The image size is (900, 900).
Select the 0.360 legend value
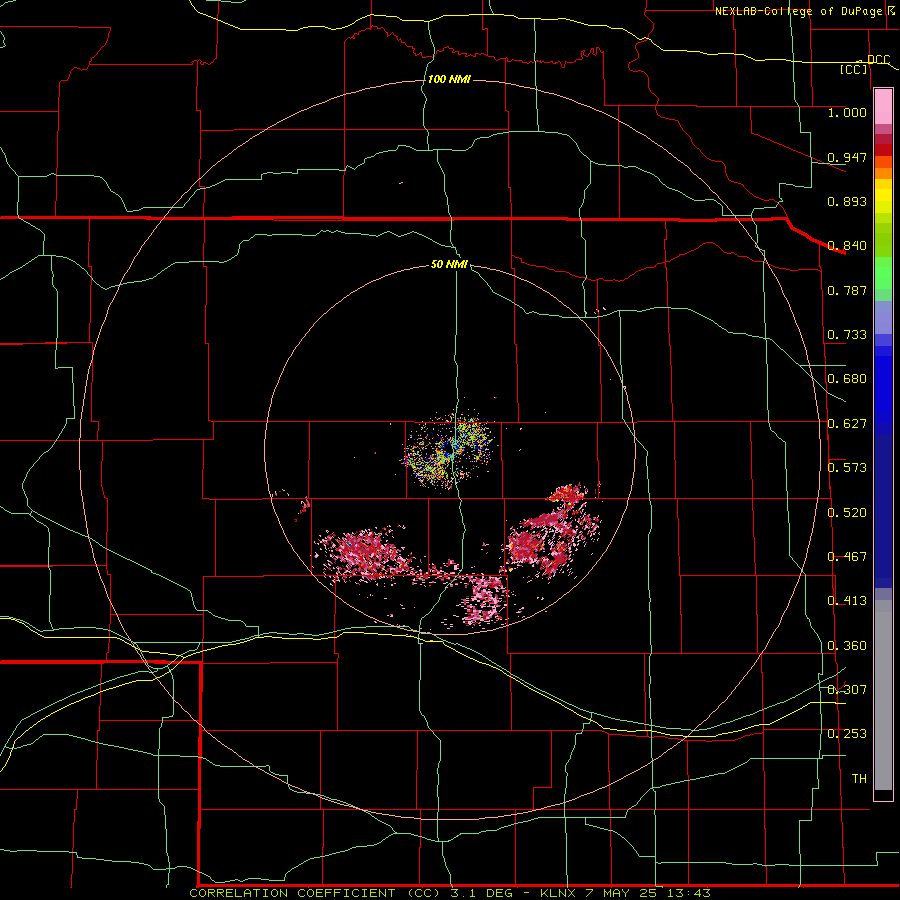(847, 646)
